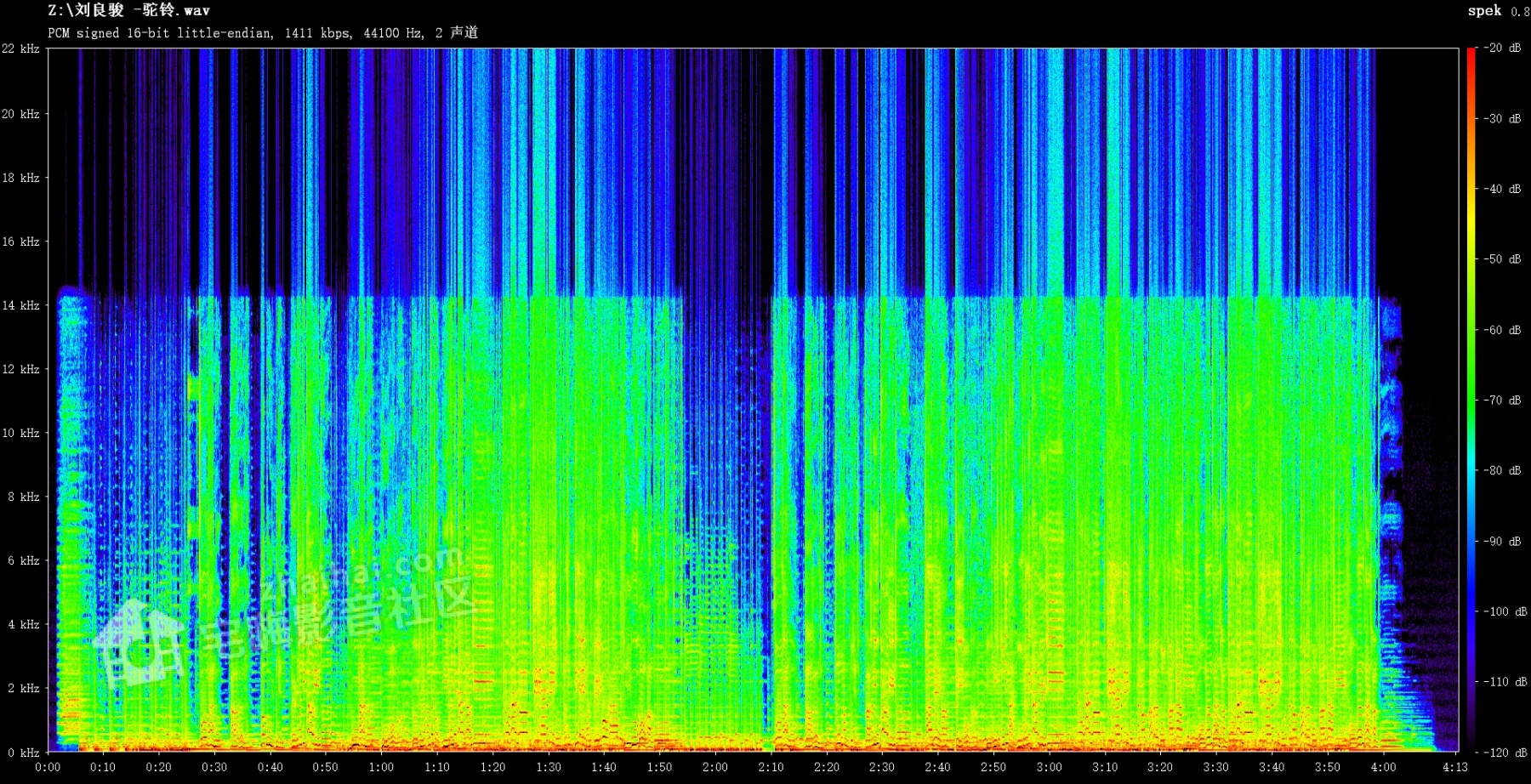Click the '20 kHz' frequency axis label
The height and width of the screenshot is (784, 1531).
tap(20, 114)
